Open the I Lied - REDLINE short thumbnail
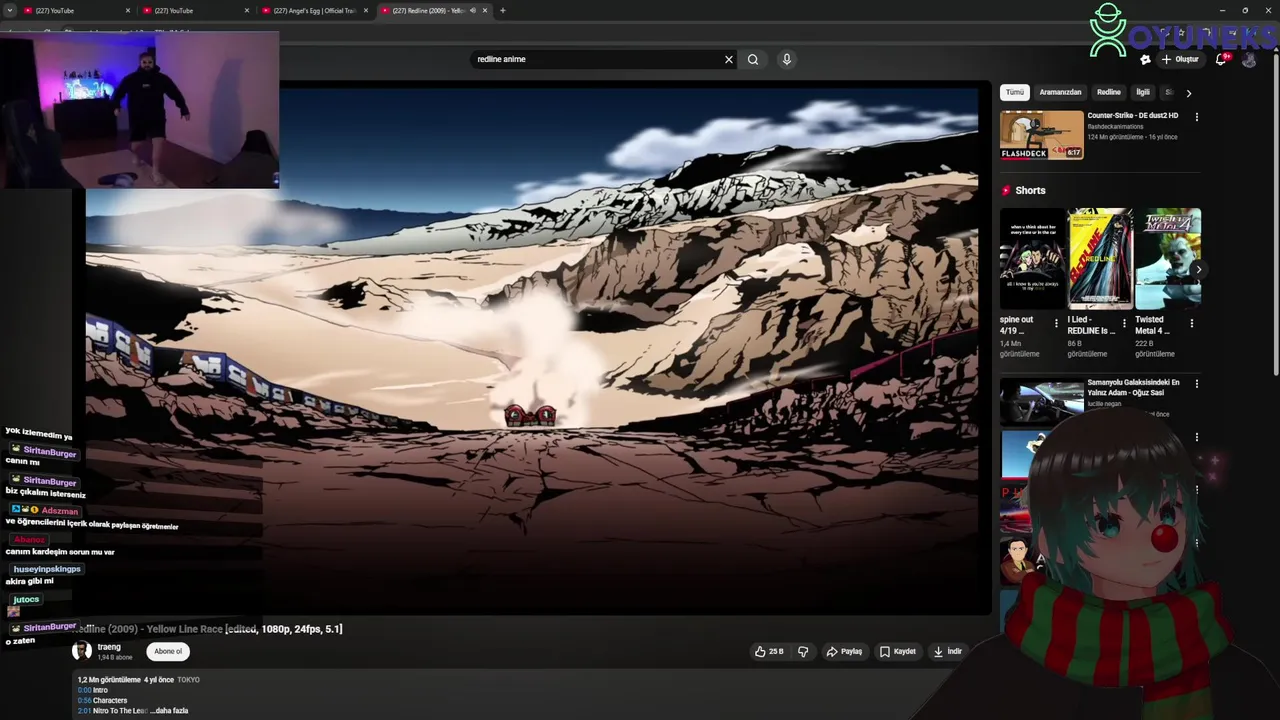This screenshot has width=1280, height=720. coord(1100,258)
